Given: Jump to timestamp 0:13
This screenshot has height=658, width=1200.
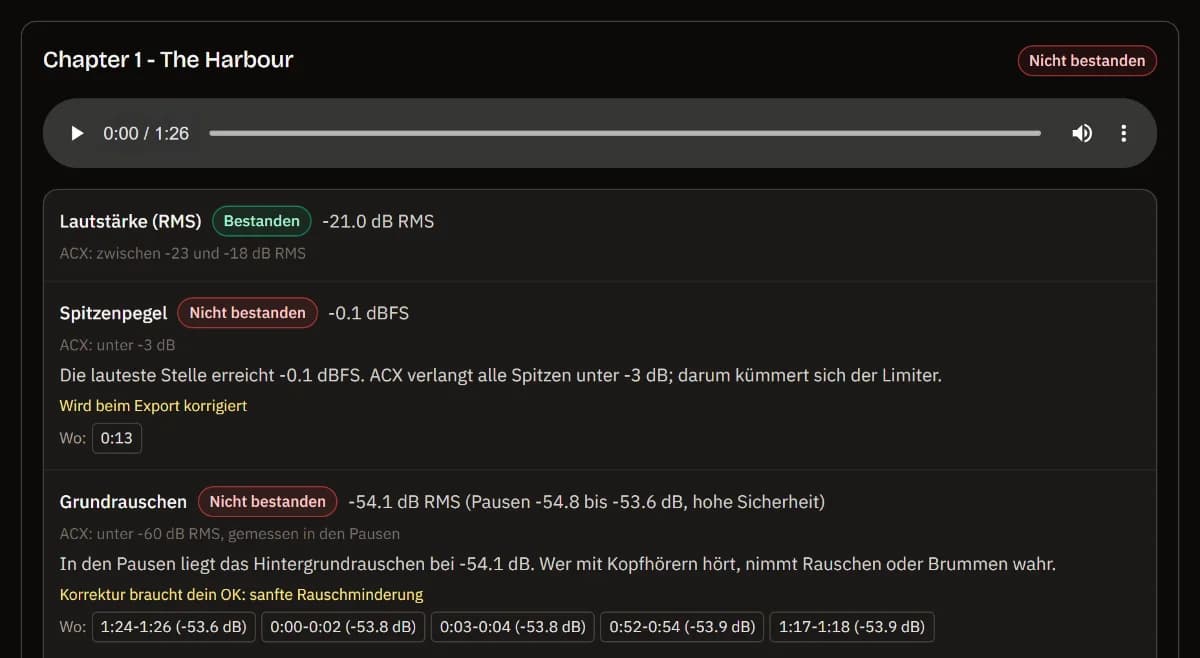Looking at the screenshot, I should tap(117, 438).
